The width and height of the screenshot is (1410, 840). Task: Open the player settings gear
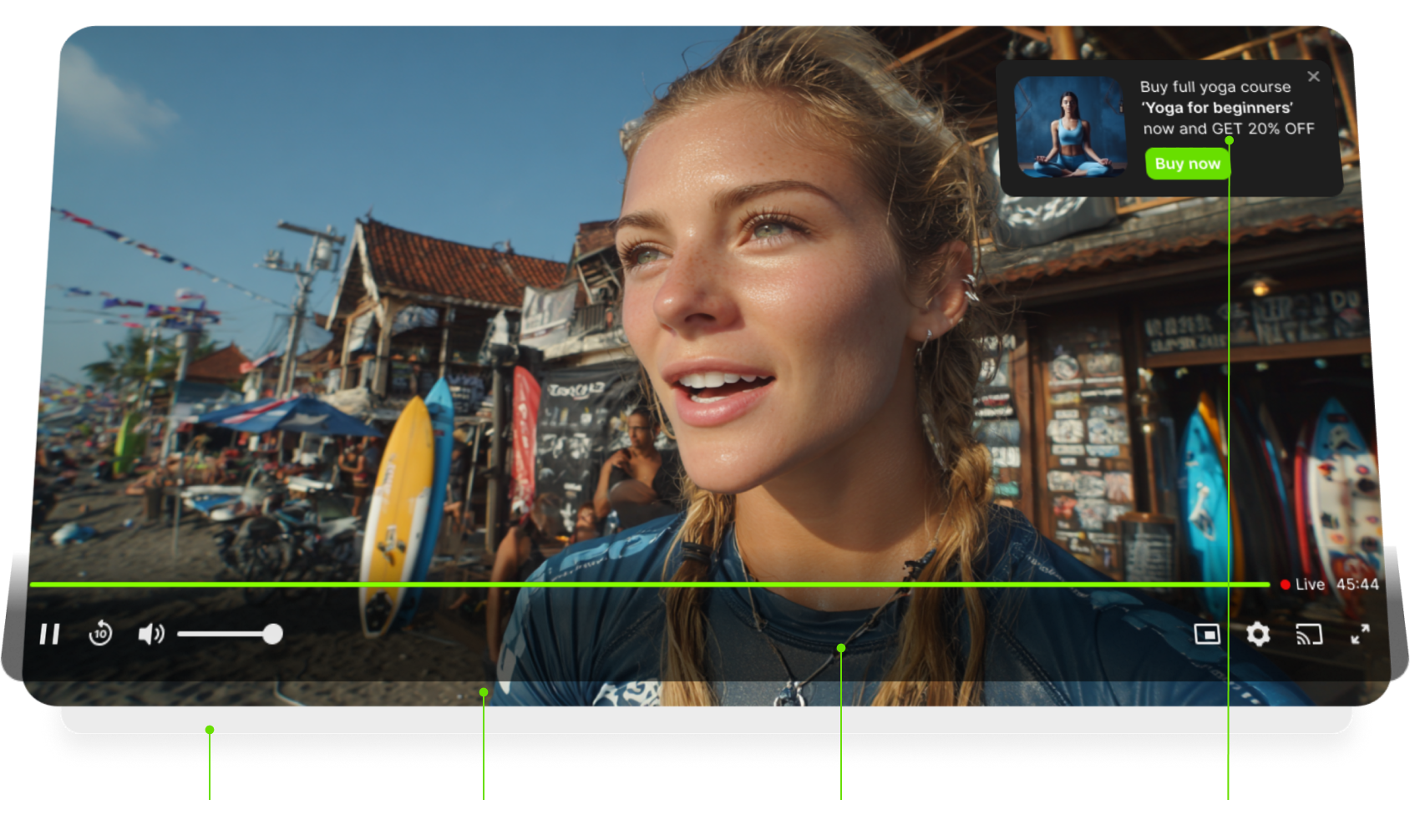point(1258,635)
